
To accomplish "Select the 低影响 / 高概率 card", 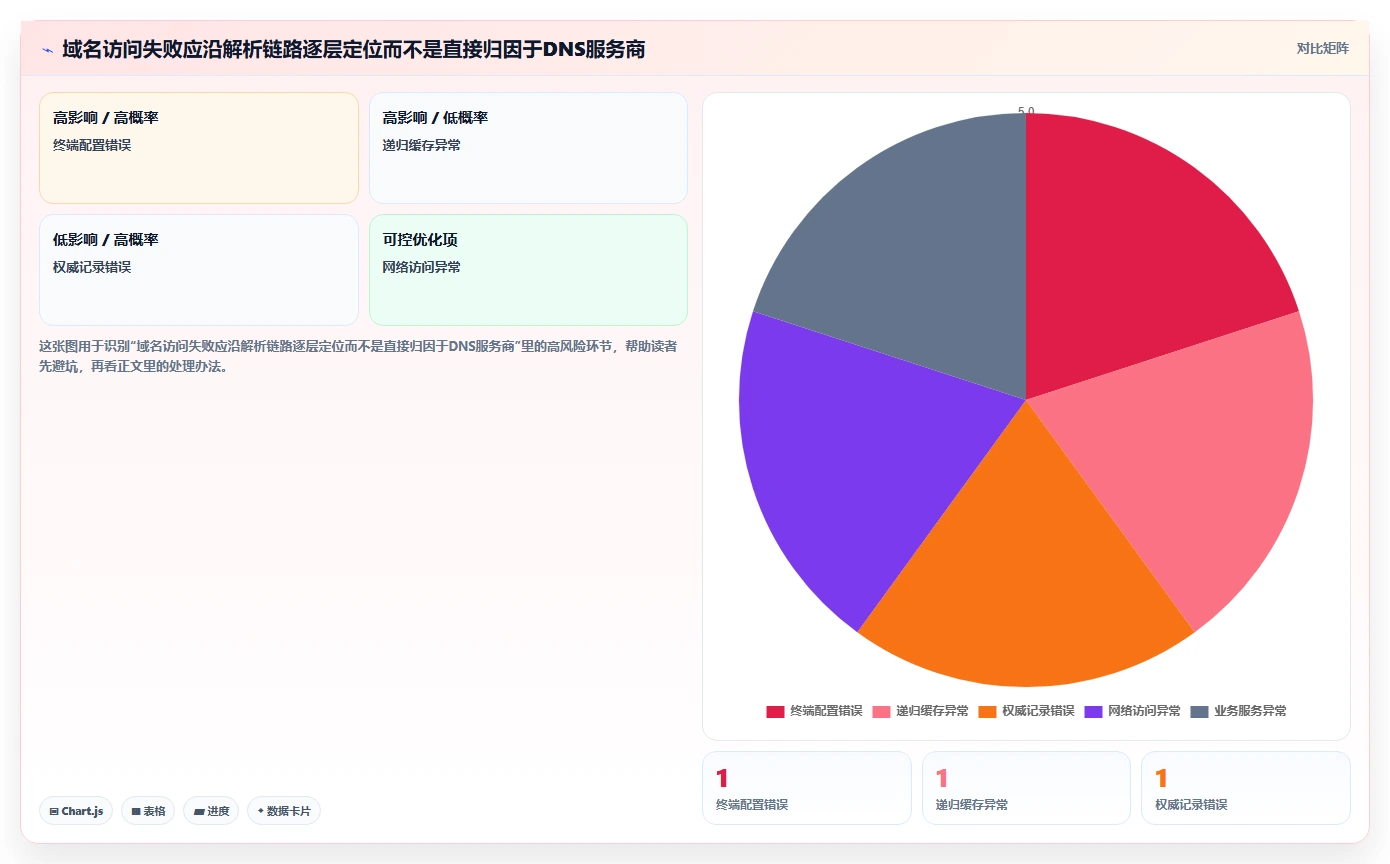I will pyautogui.click(x=198, y=270).
